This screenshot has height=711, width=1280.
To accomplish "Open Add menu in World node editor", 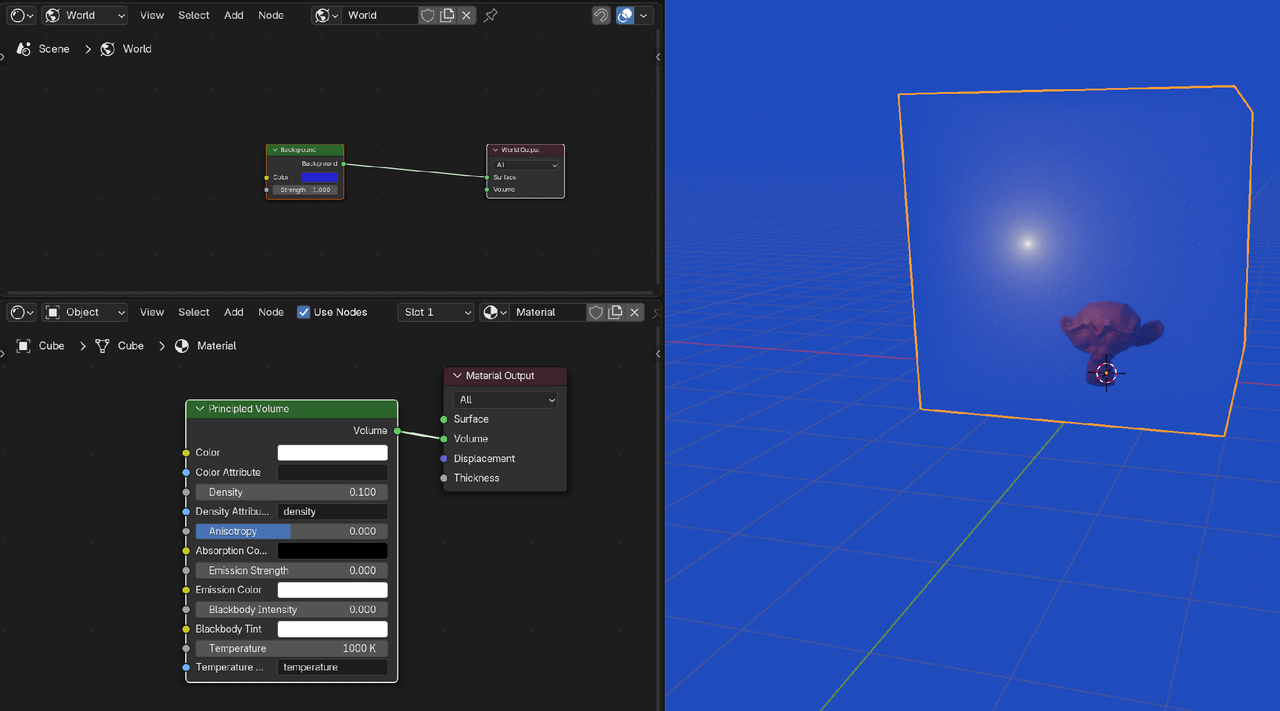I will (234, 15).
